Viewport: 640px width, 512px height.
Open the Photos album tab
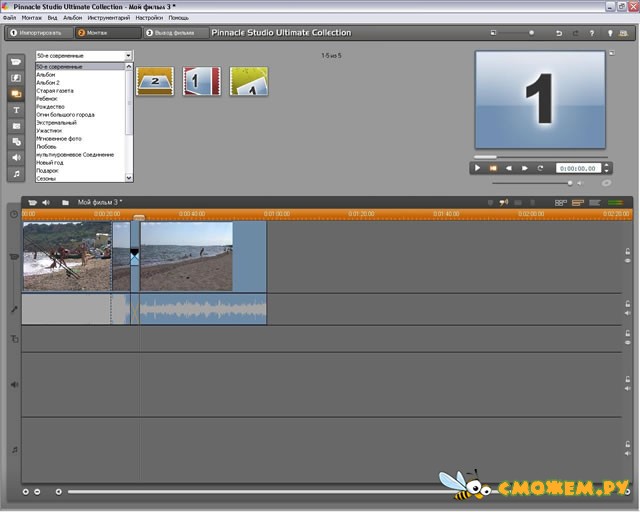(16, 126)
